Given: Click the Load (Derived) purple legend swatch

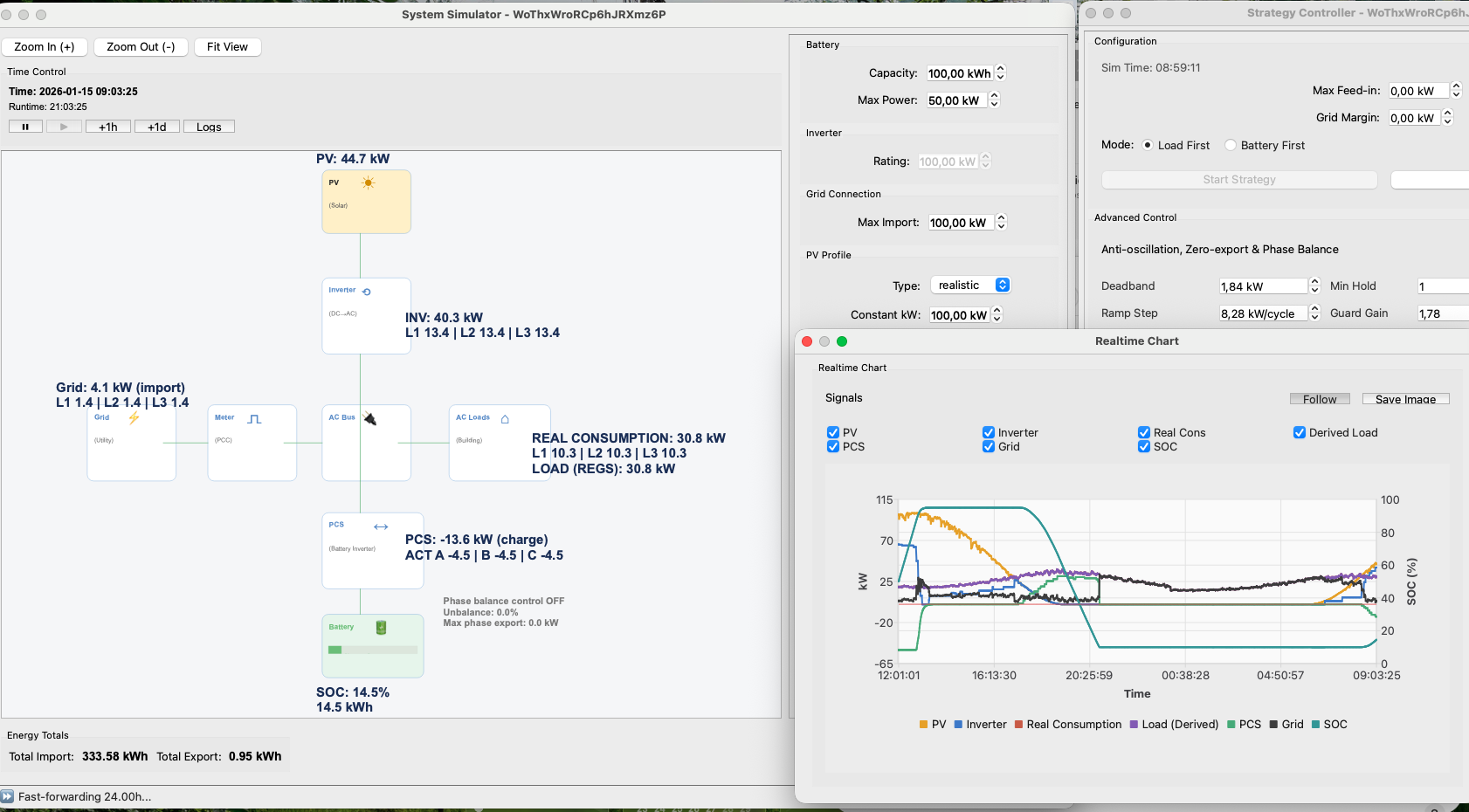Looking at the screenshot, I should coord(1134,725).
